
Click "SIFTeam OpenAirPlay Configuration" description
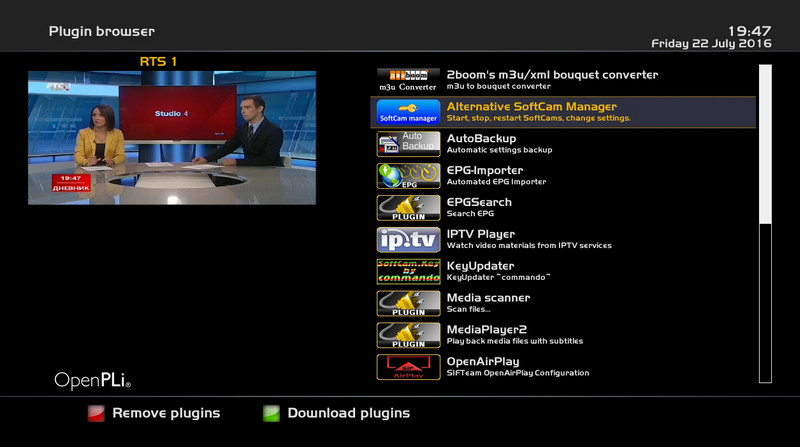coord(518,373)
